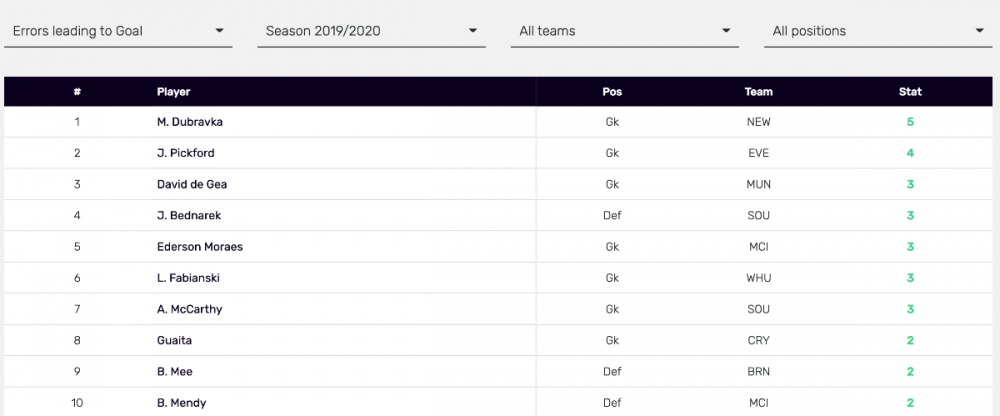Screen dimensions: 1000x416
Task: Expand the Season 2019/2020 dropdown
Action: click(x=371, y=31)
